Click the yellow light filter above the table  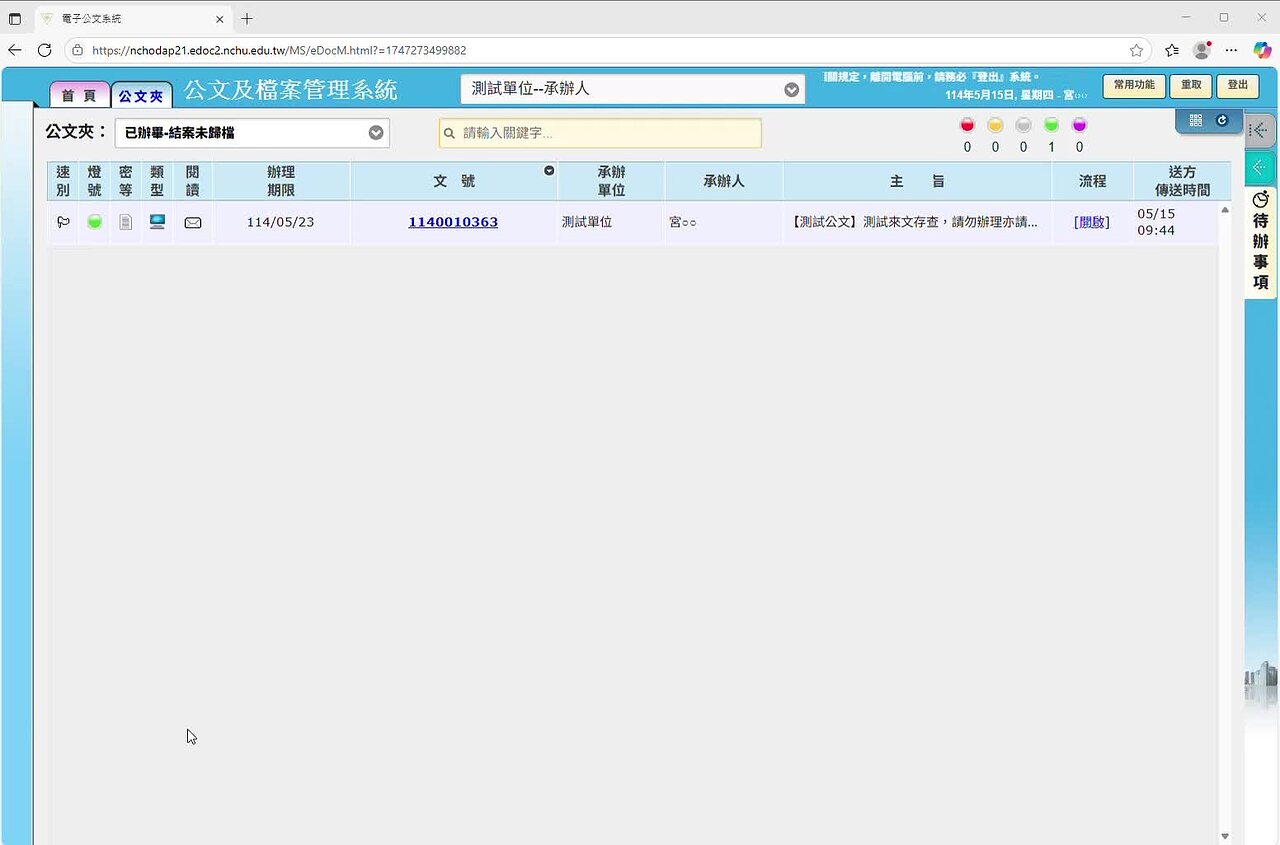click(995, 125)
